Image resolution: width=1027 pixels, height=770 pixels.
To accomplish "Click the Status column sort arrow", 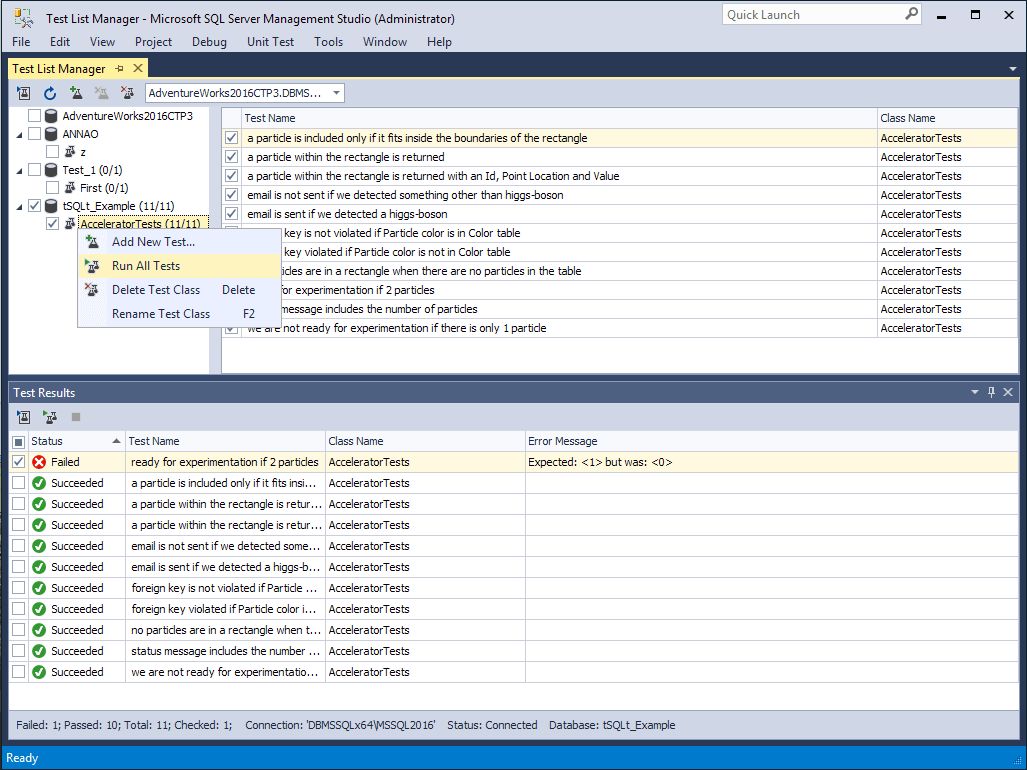I will [116, 441].
